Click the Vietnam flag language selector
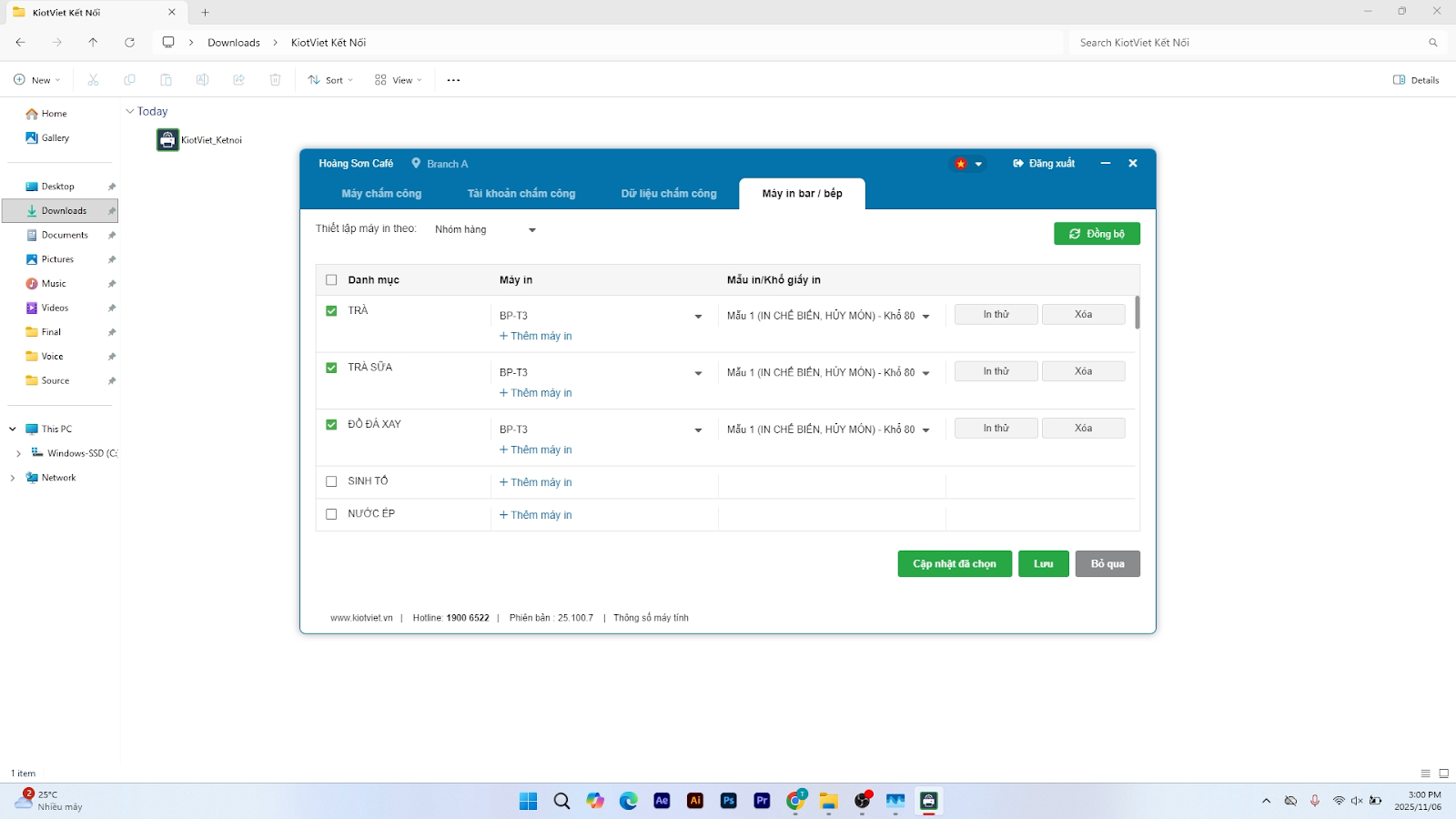1456x819 pixels. 967,164
